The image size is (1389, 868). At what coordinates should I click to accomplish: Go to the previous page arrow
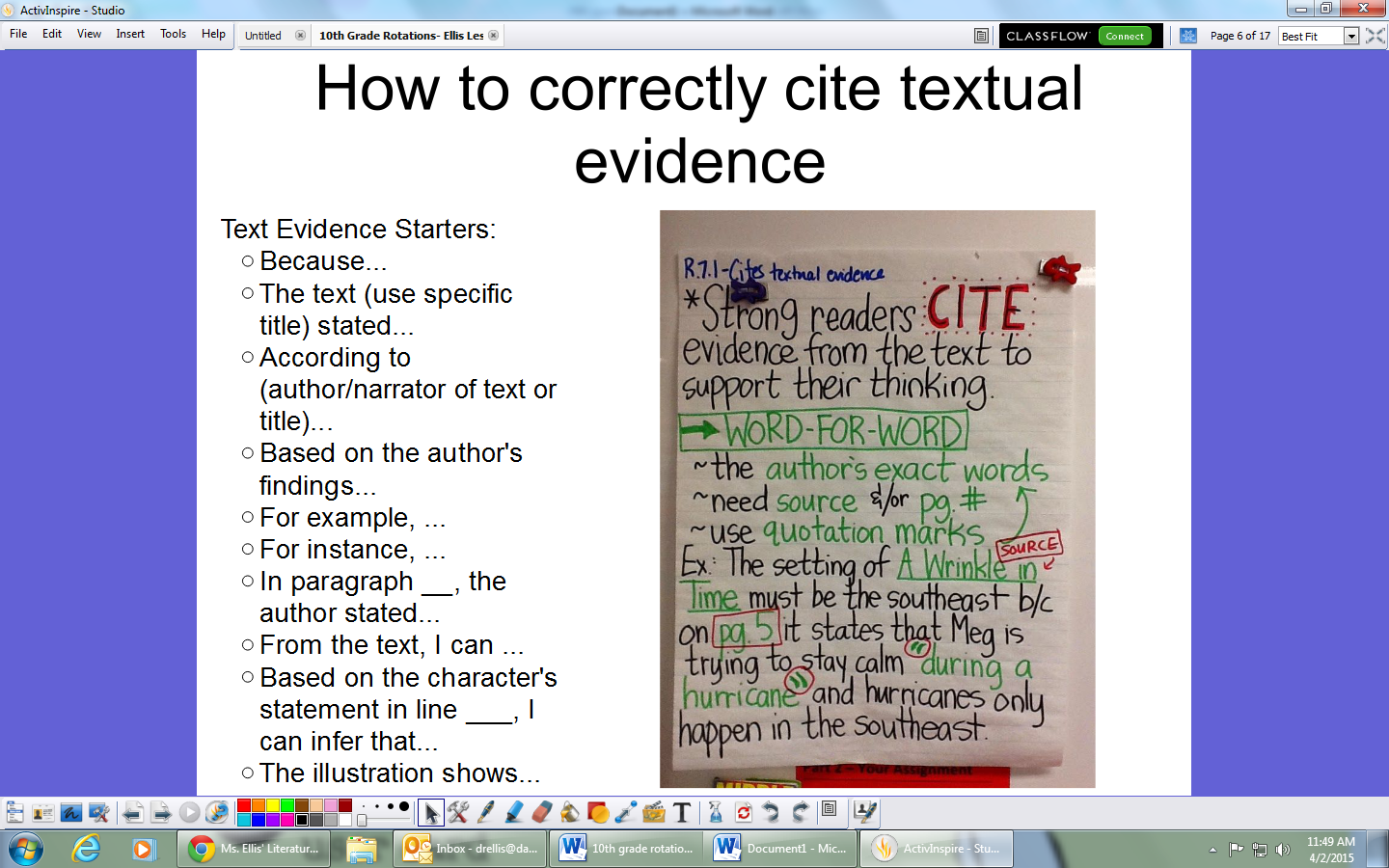click(133, 813)
